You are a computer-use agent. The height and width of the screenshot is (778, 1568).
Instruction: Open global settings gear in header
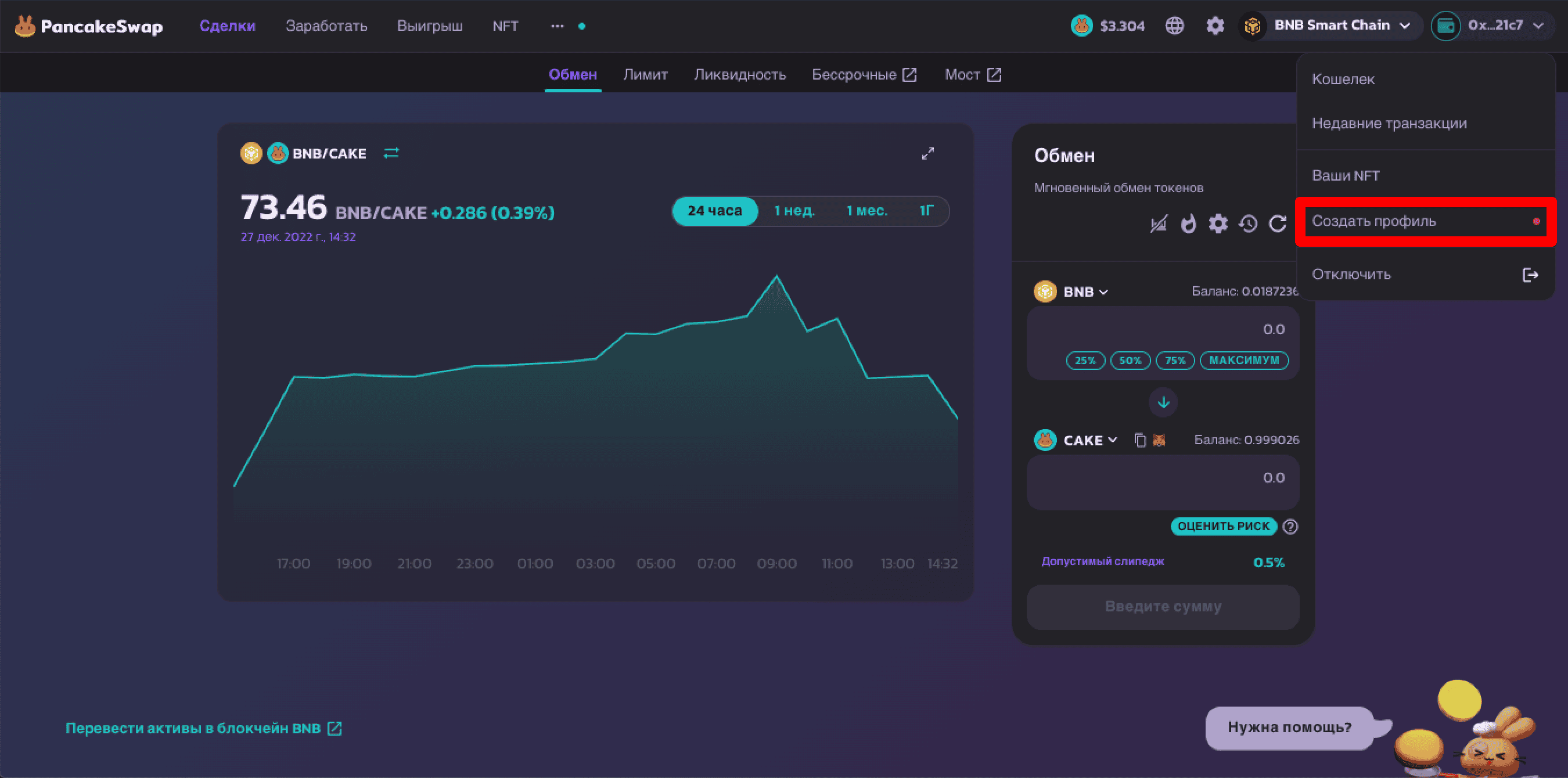pyautogui.click(x=1215, y=26)
